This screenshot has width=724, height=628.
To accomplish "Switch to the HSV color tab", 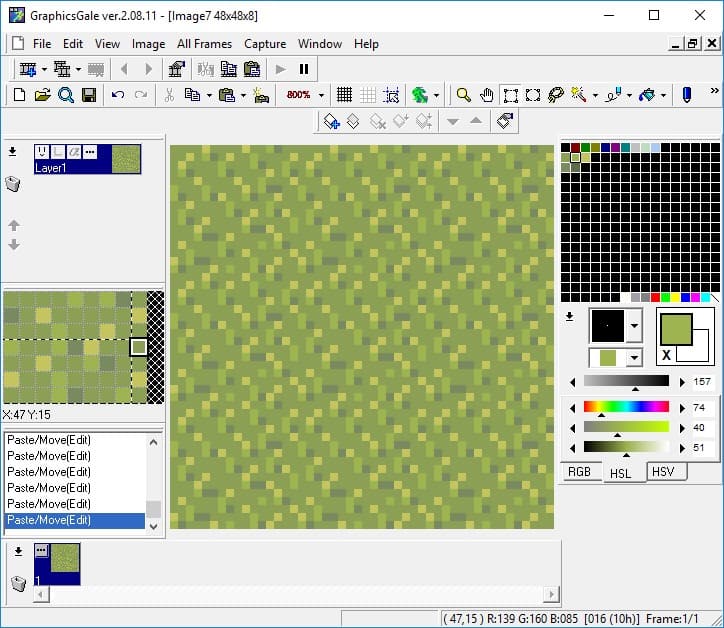I will (x=665, y=471).
